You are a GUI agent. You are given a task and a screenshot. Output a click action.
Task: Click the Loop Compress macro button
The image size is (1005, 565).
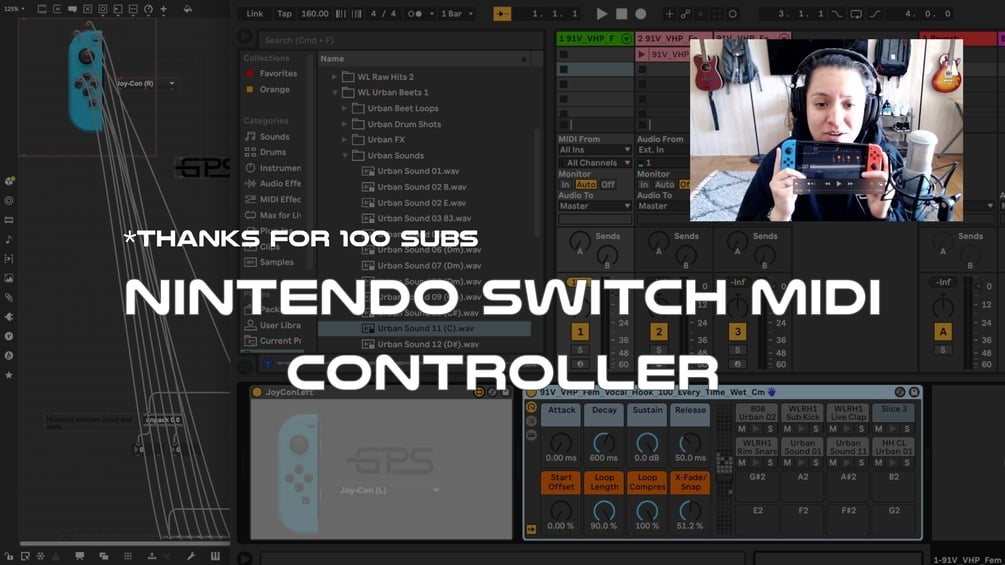click(647, 482)
